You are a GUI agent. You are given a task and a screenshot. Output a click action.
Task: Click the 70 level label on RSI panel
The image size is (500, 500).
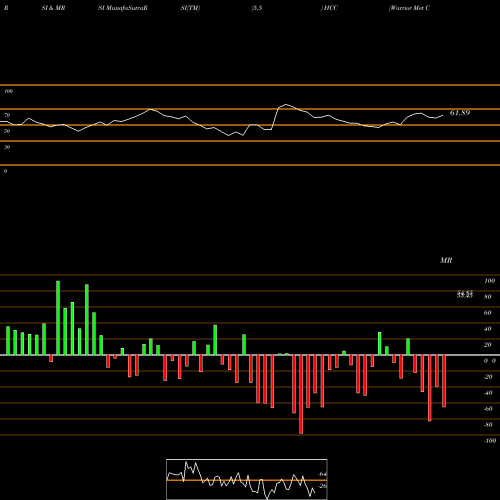[x=7, y=115]
